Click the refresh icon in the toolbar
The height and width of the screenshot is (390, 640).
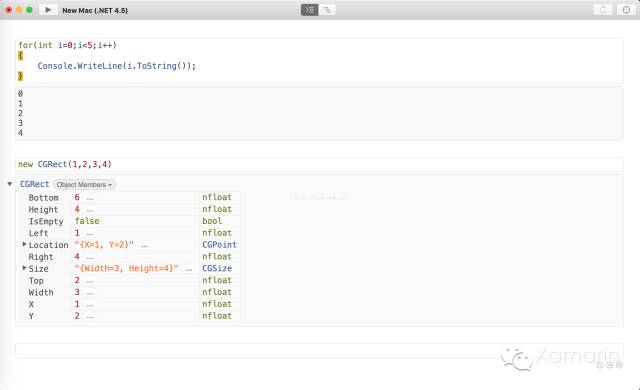pos(603,10)
